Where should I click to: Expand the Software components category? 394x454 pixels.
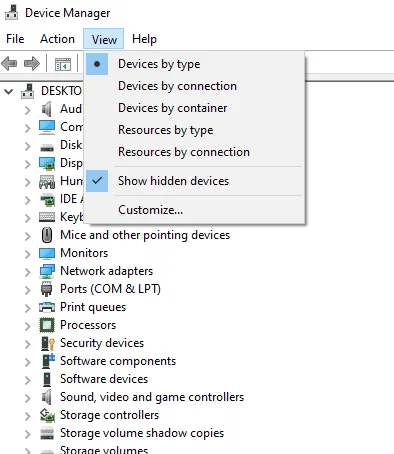pyautogui.click(x=28, y=362)
